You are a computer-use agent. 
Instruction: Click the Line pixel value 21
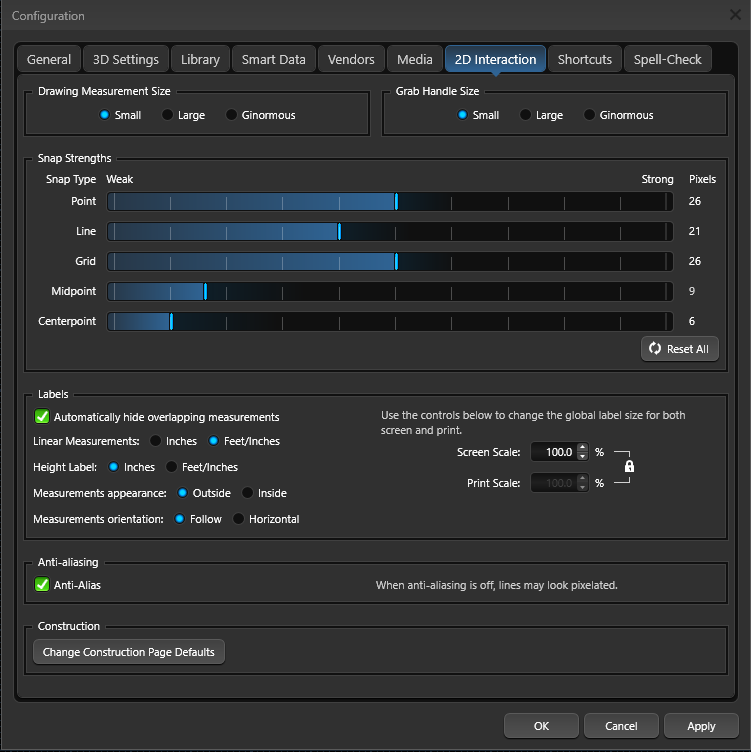point(694,231)
